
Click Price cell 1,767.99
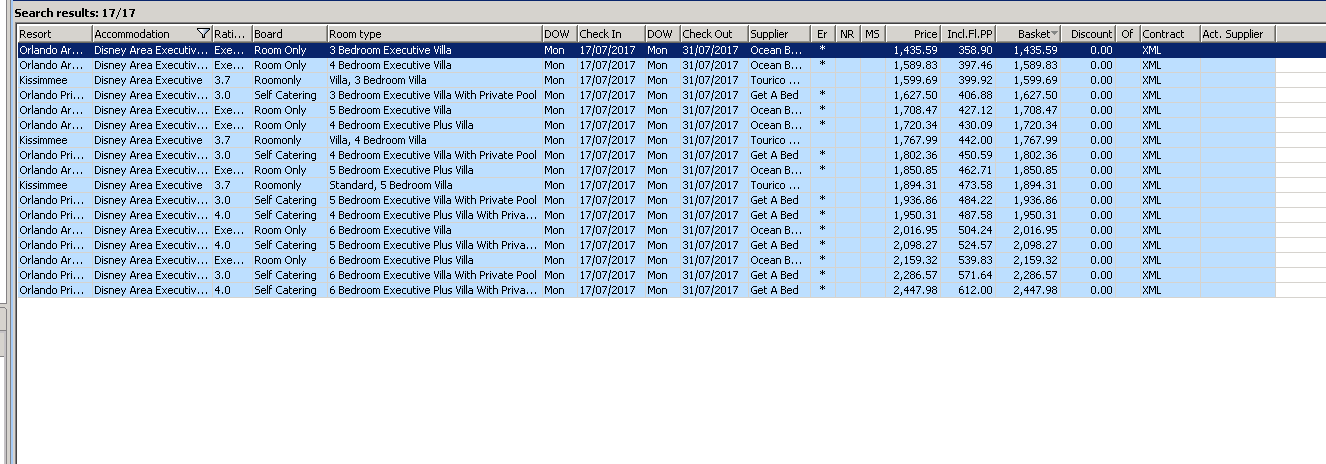[913, 140]
